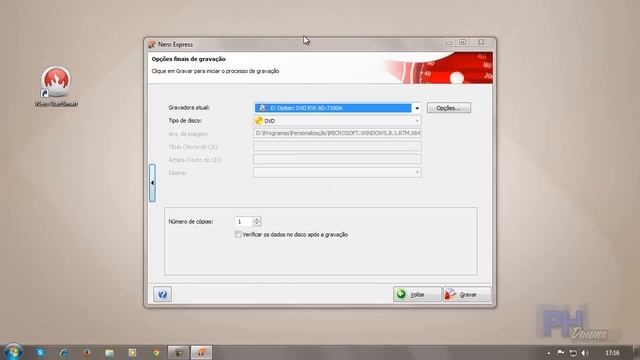
Task: Click the 'Arq. de imagem' path field
Action: click(x=337, y=133)
